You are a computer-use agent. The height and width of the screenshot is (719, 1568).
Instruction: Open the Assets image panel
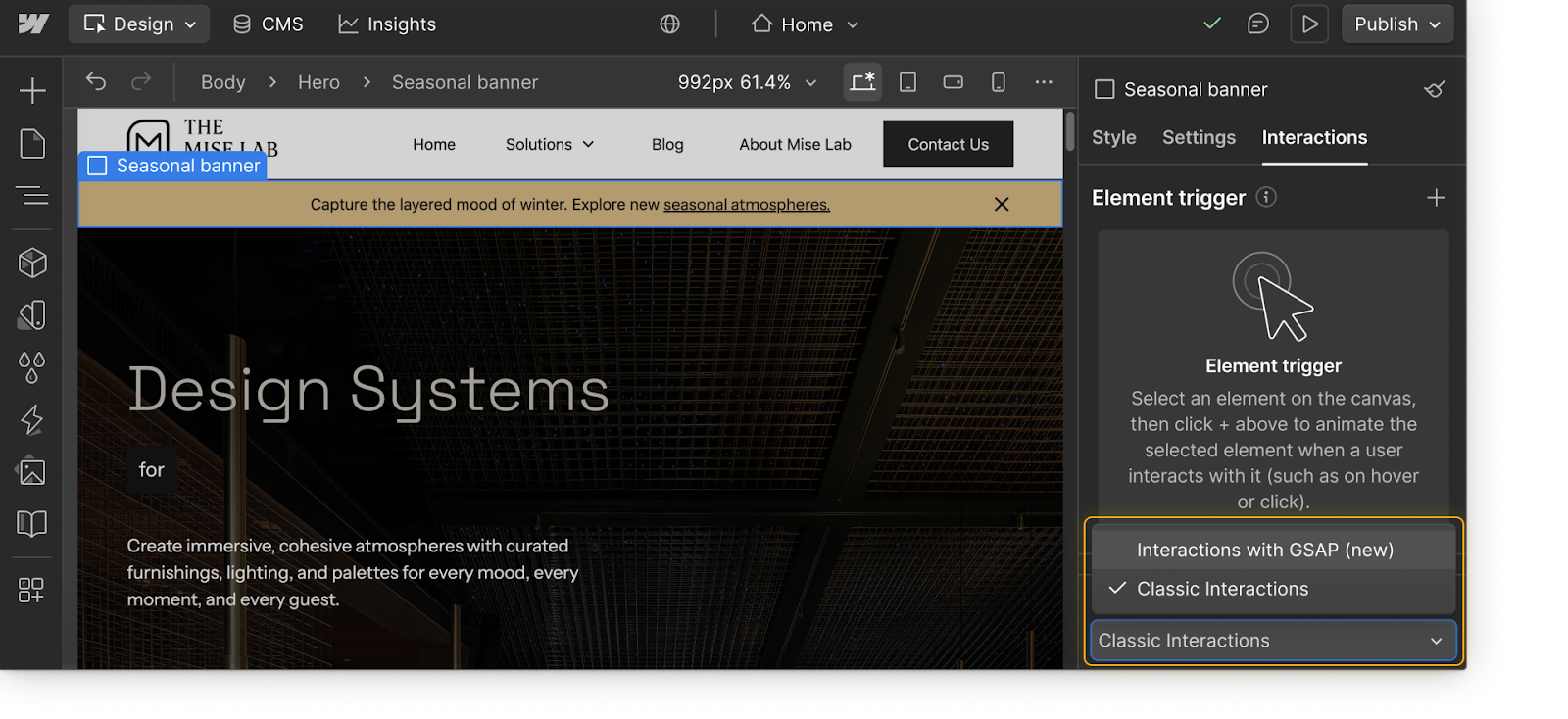32,471
